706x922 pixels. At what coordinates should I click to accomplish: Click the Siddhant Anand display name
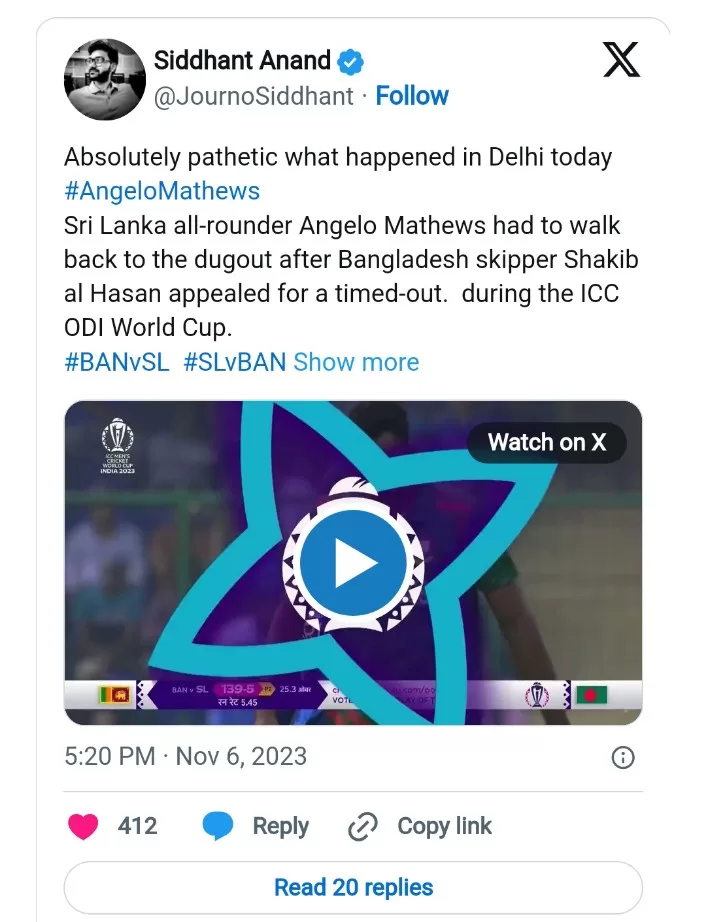click(242, 61)
